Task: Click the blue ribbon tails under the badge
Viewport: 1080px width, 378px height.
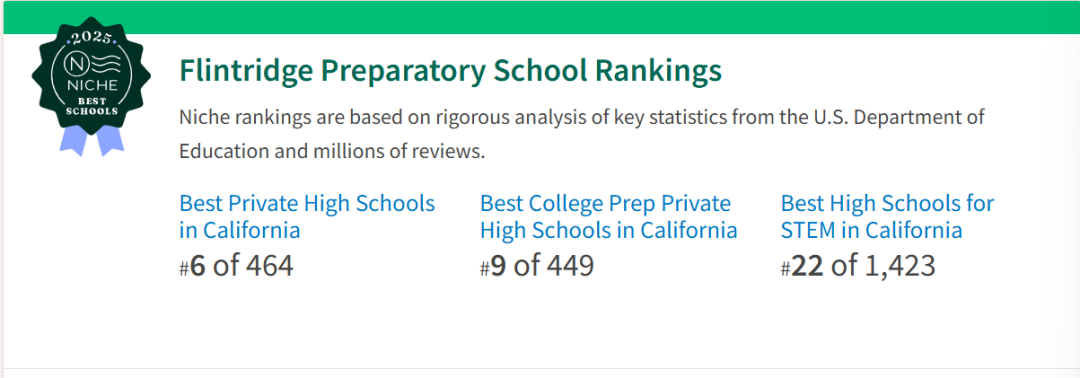Action: coord(92,140)
